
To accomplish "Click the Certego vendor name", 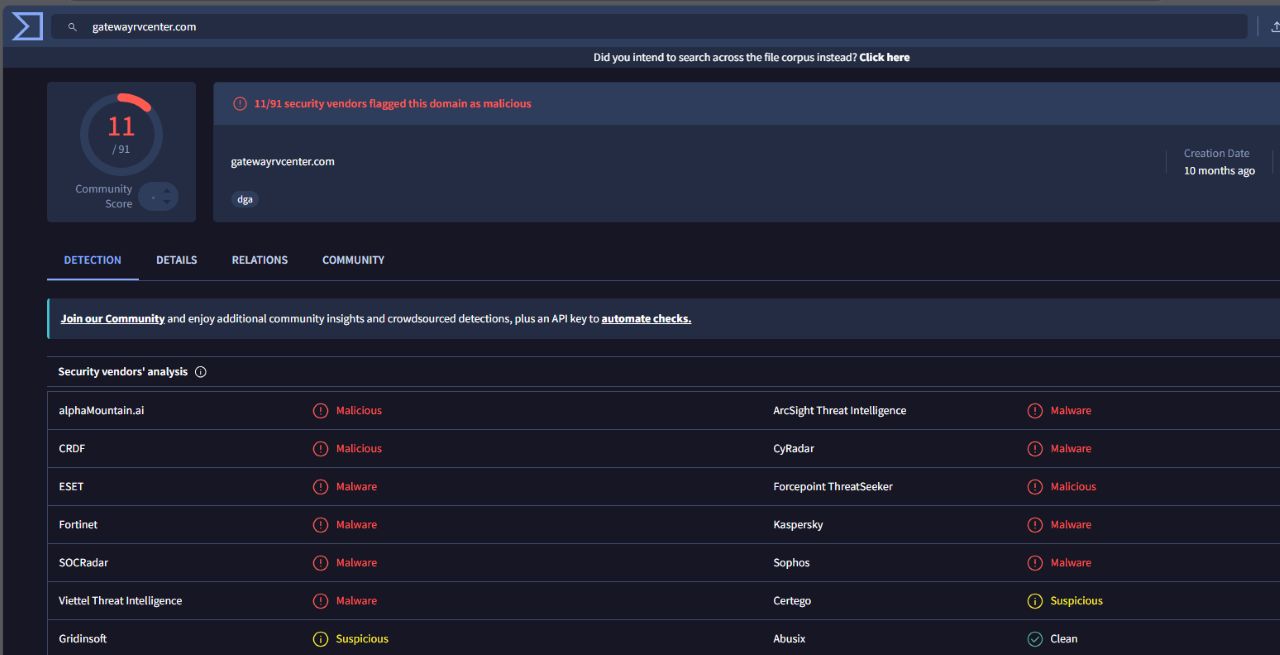I will point(792,601).
